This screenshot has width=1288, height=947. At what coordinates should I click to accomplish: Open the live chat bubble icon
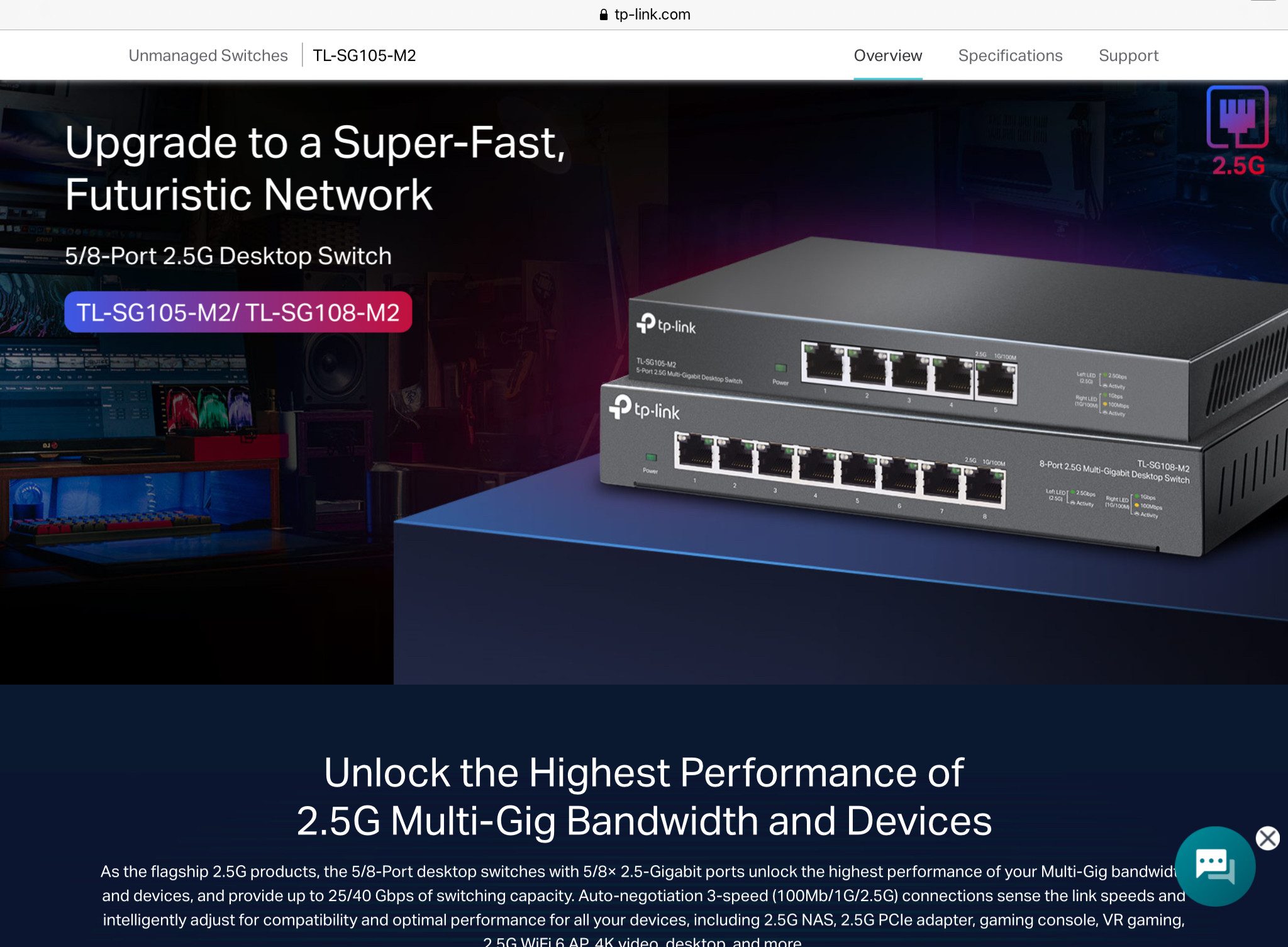tap(1215, 866)
